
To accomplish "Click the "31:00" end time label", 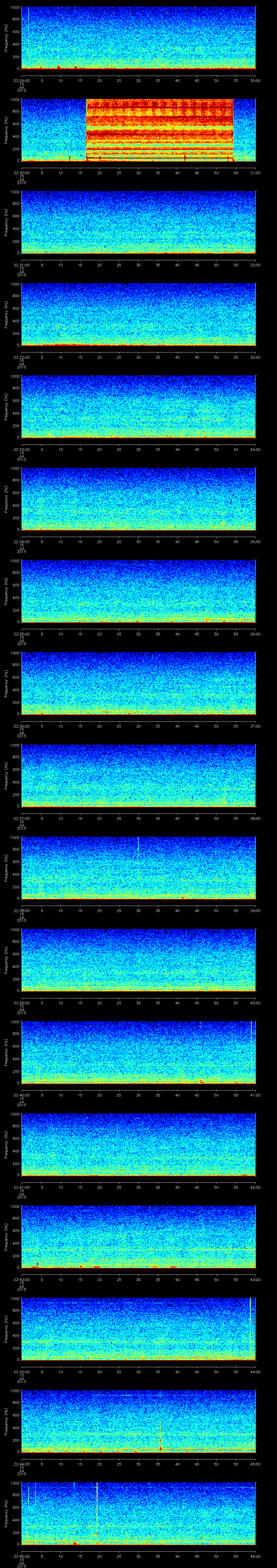I will [x=256, y=173].
